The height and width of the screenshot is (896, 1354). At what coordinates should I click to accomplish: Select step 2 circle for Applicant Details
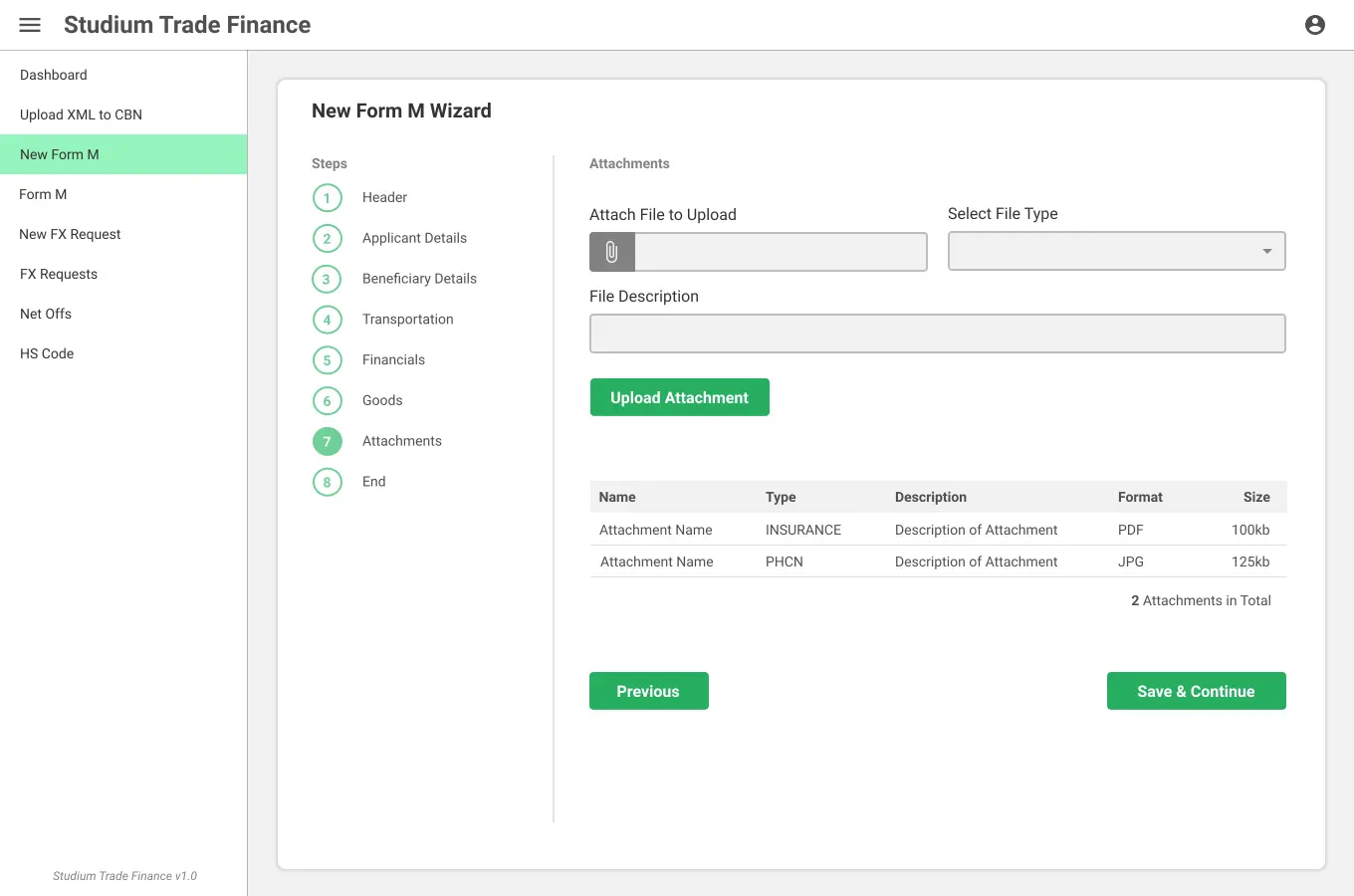[x=327, y=239]
